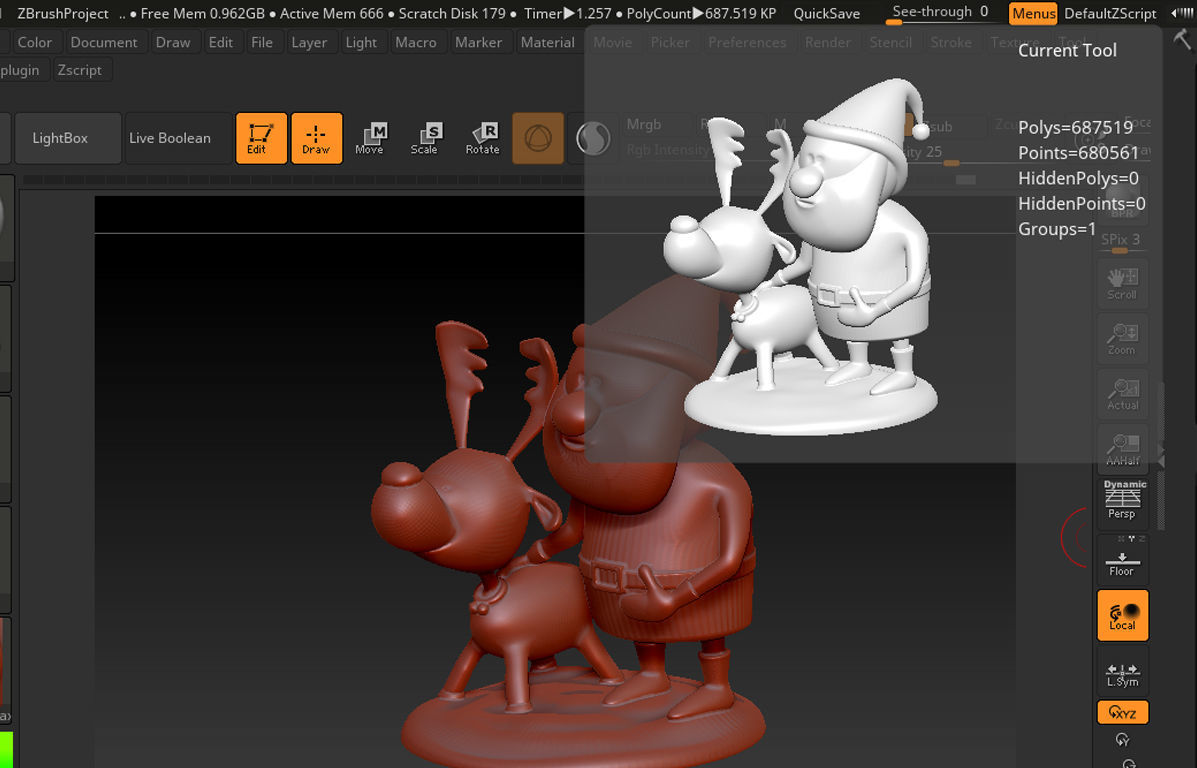Screen dimensions: 1197x768
Task: Open the Light menu
Action: (x=361, y=42)
